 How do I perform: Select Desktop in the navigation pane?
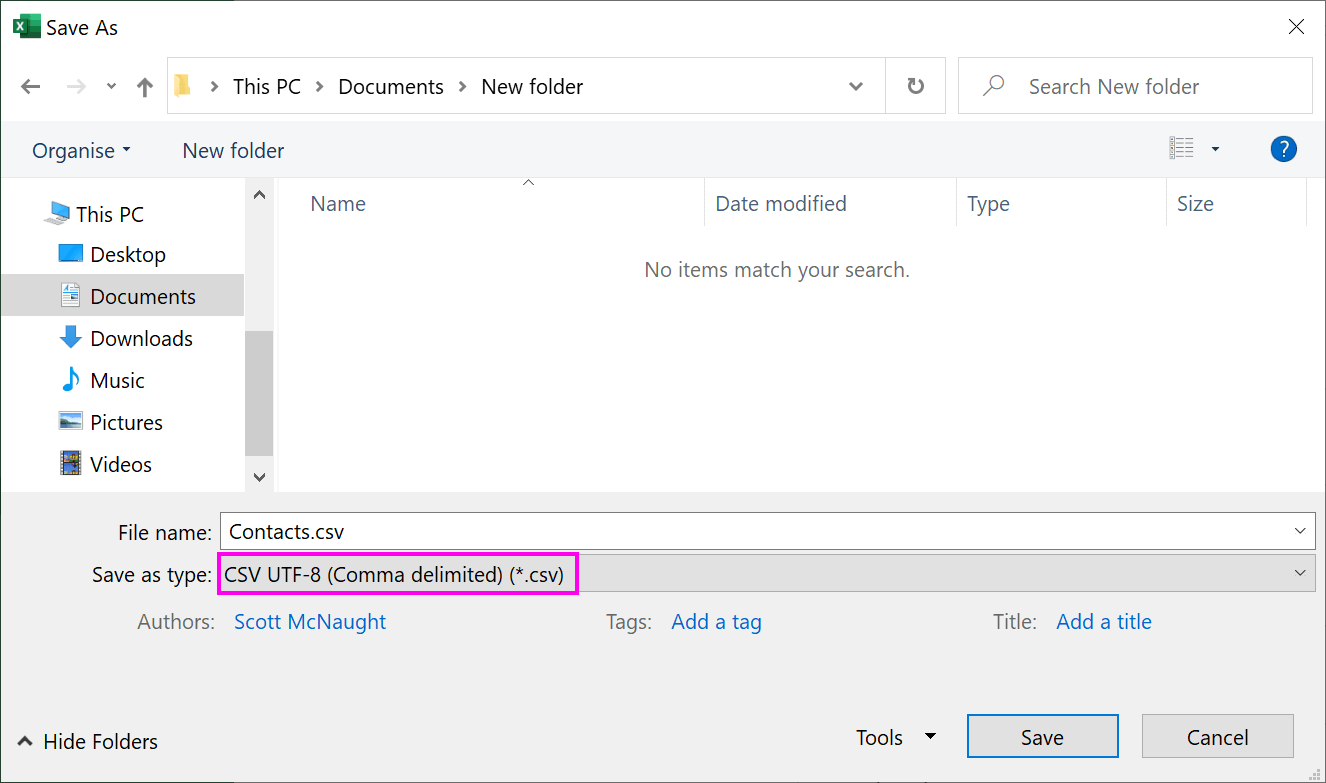(127, 255)
